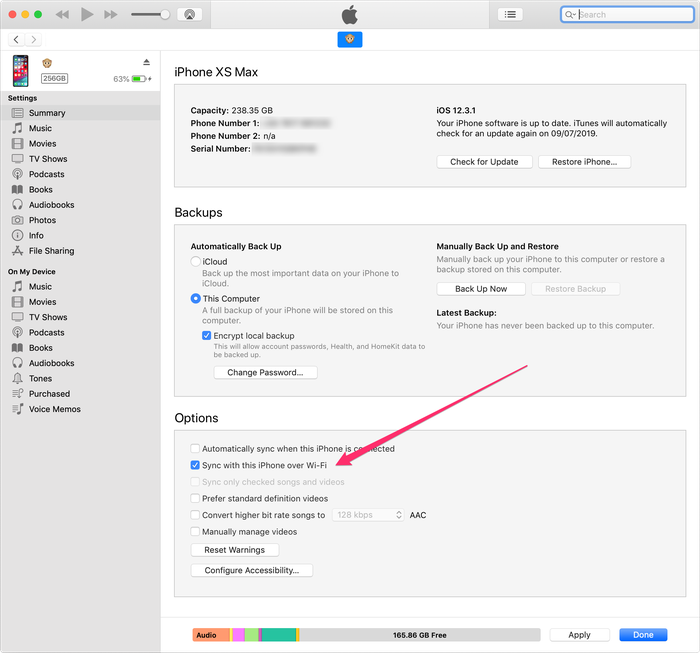Click the Voice Memos icon
Image resolution: width=700 pixels, height=653 pixels.
(x=17, y=409)
